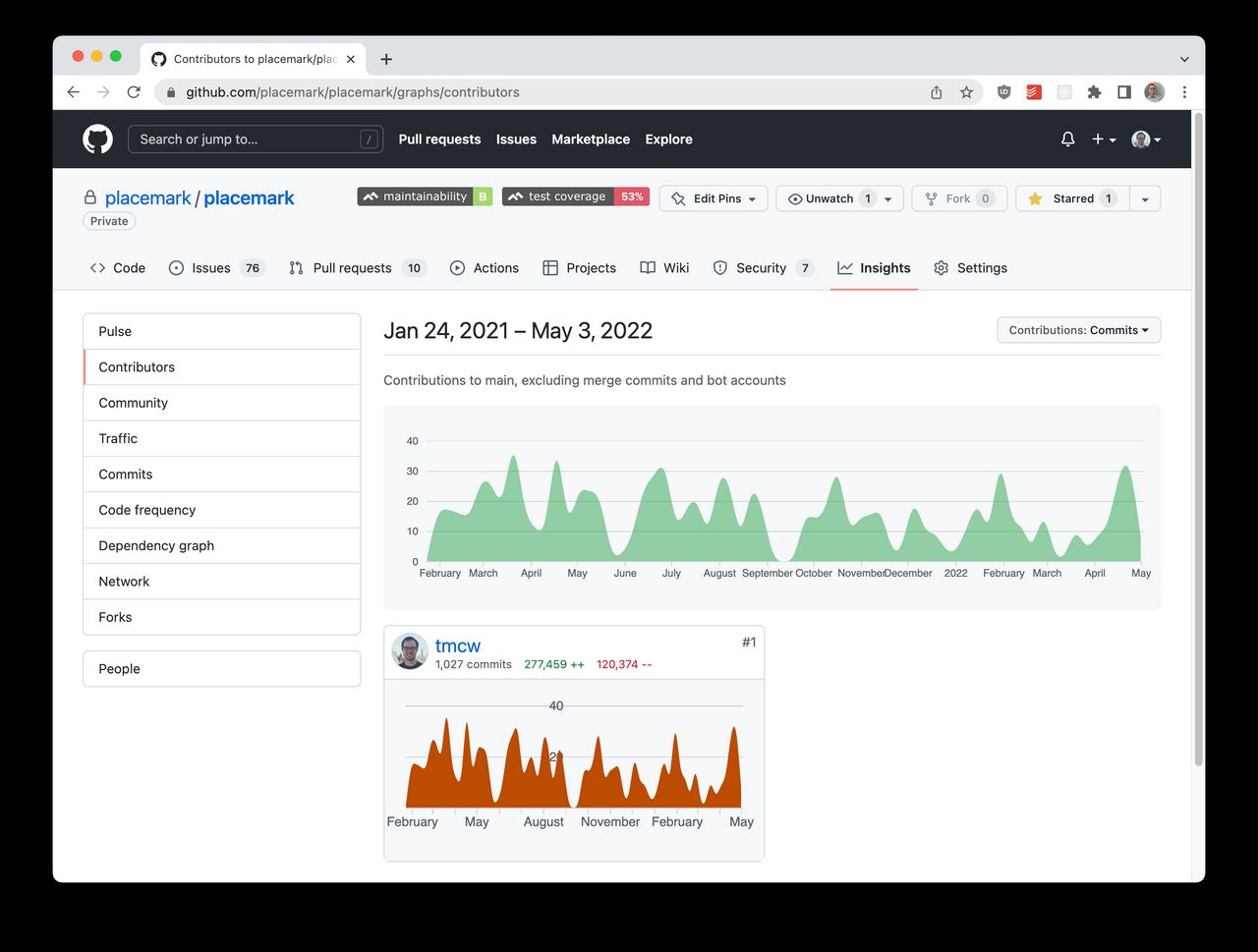The width and height of the screenshot is (1258, 952).
Task: Click the Actions play-circle icon
Action: click(456, 267)
